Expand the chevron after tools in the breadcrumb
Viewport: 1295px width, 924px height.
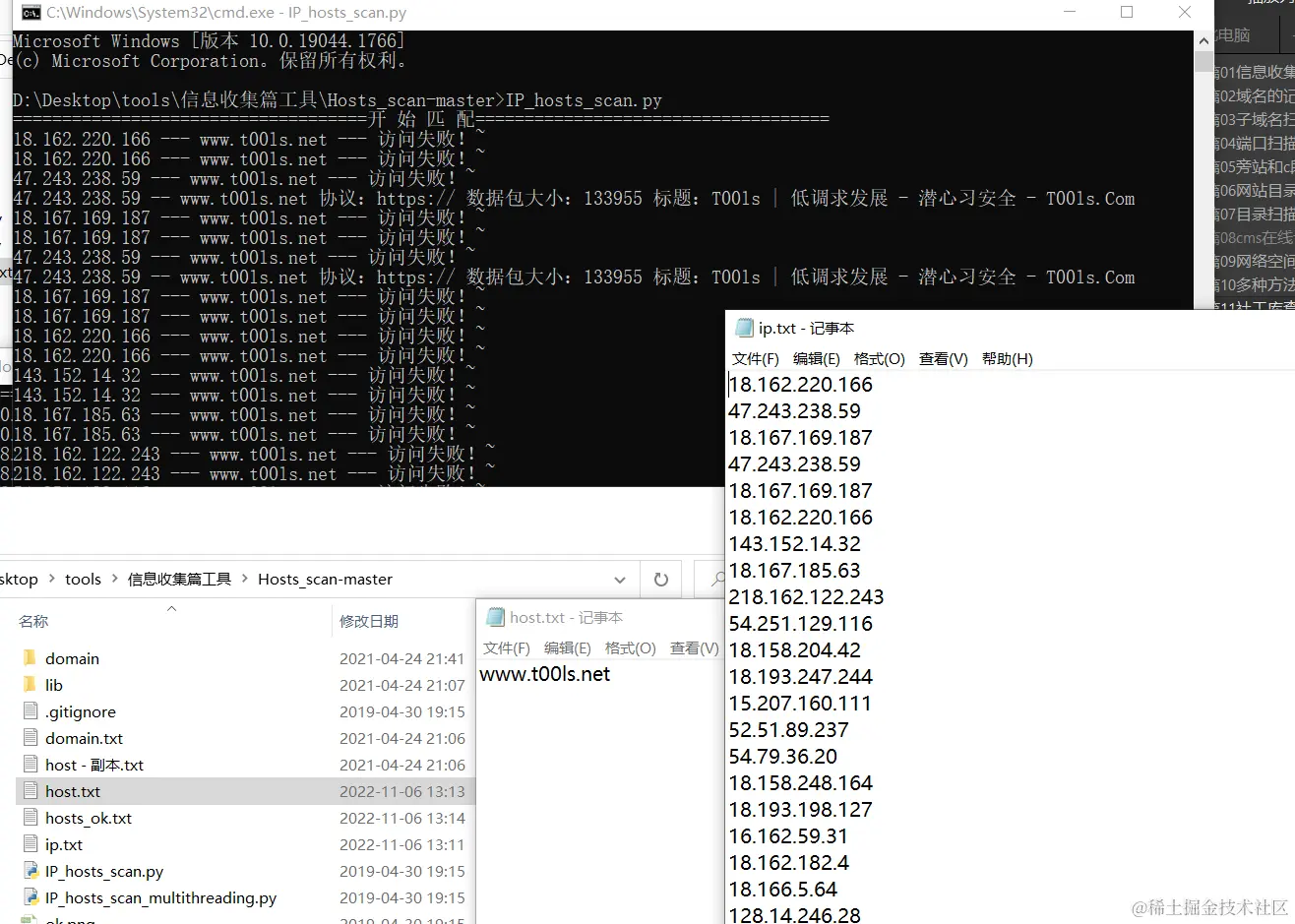(x=114, y=580)
